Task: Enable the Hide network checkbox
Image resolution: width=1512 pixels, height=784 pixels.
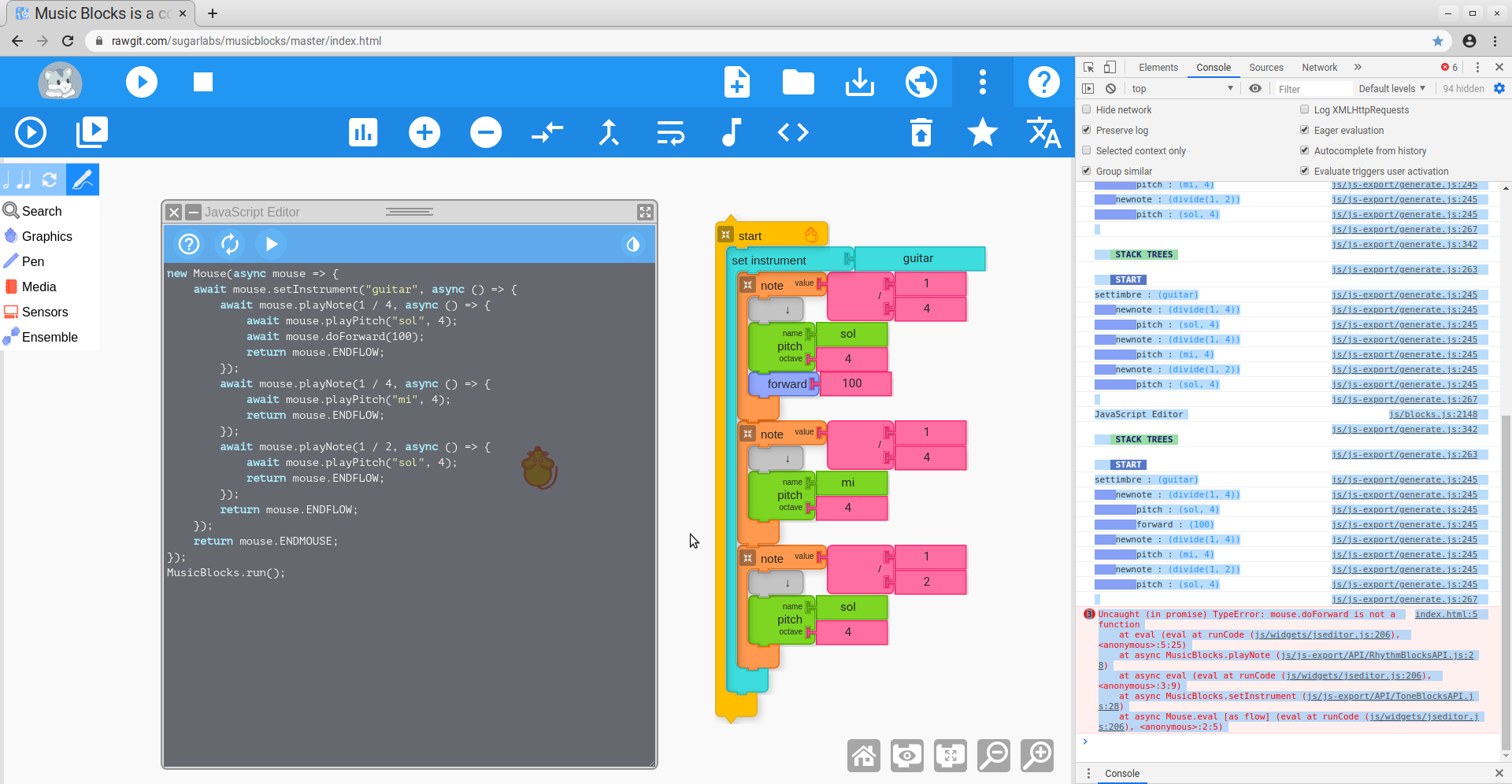Action: (x=1087, y=109)
